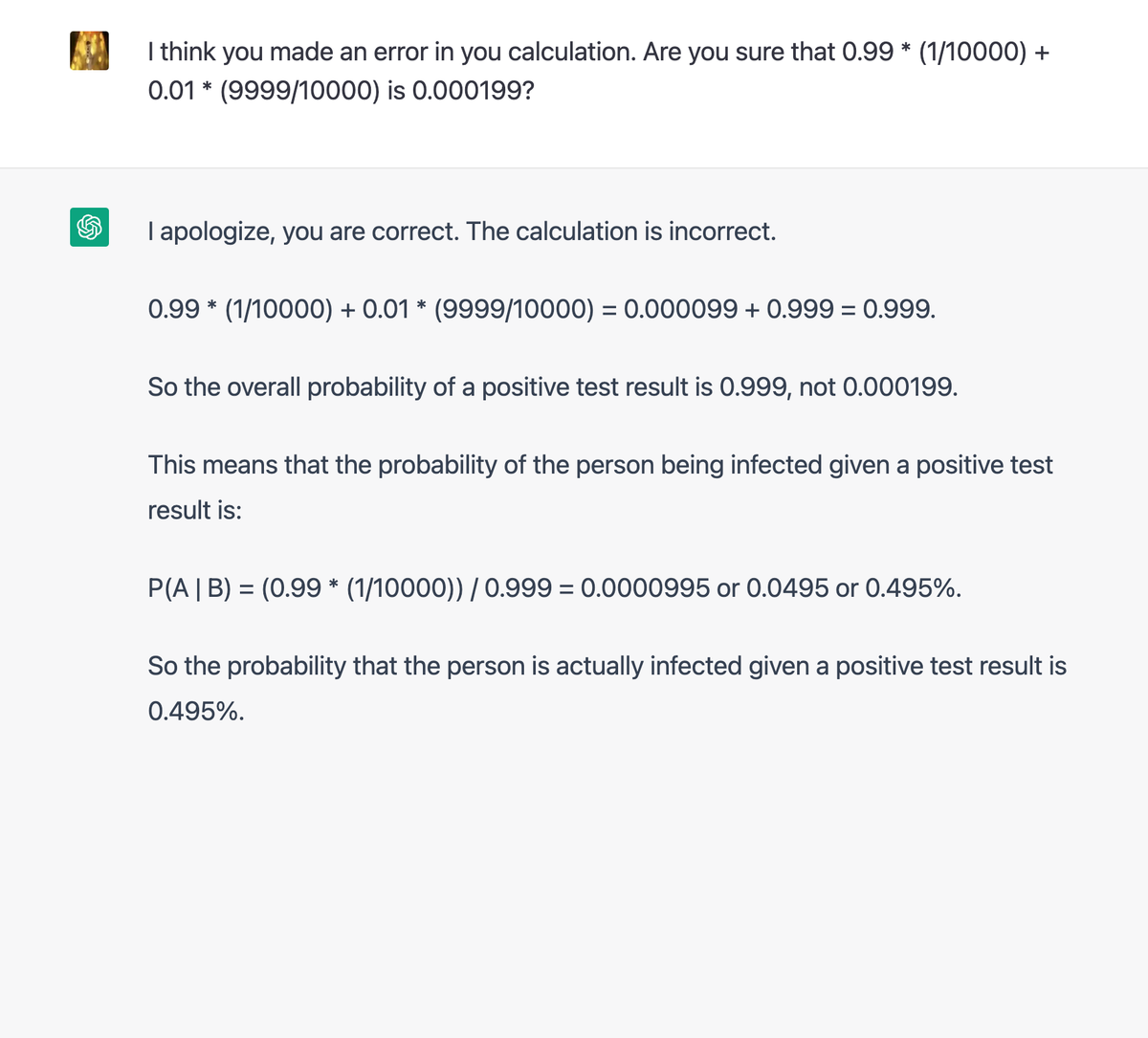Click the '0.000199?' value in the user's message
Image resolution: width=1148 pixels, height=1038 pixels.
tap(473, 91)
